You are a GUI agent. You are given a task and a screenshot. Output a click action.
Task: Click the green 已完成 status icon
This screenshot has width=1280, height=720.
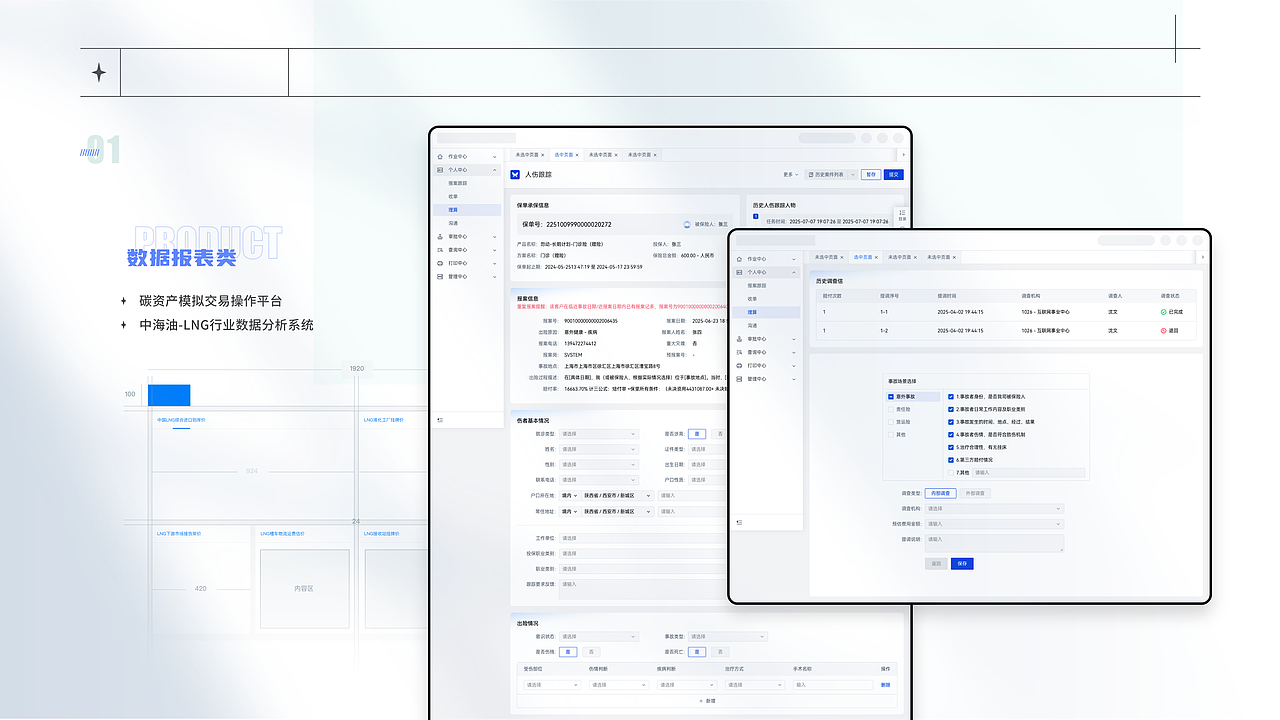click(x=1163, y=312)
